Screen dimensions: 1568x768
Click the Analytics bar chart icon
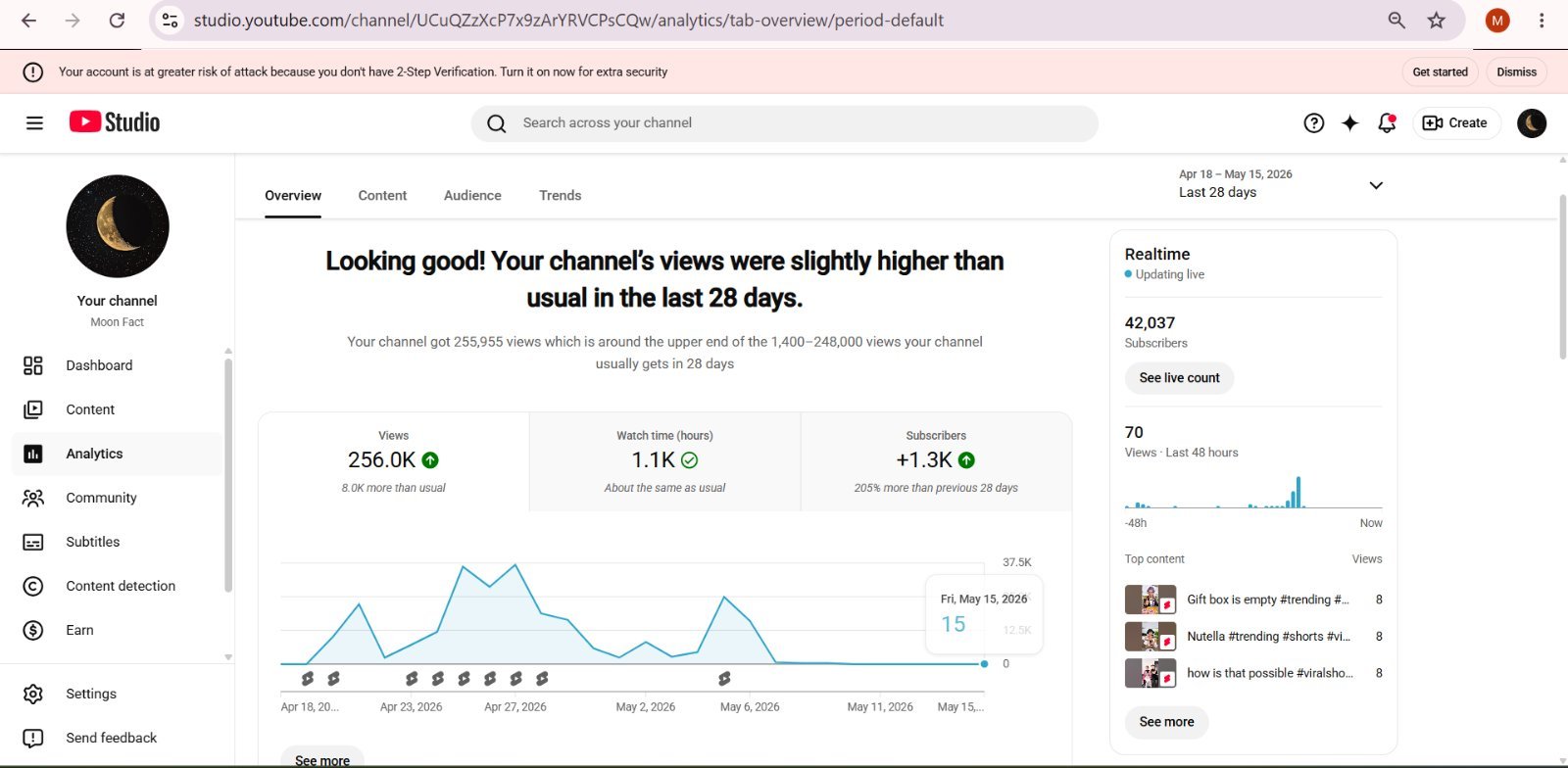point(33,454)
